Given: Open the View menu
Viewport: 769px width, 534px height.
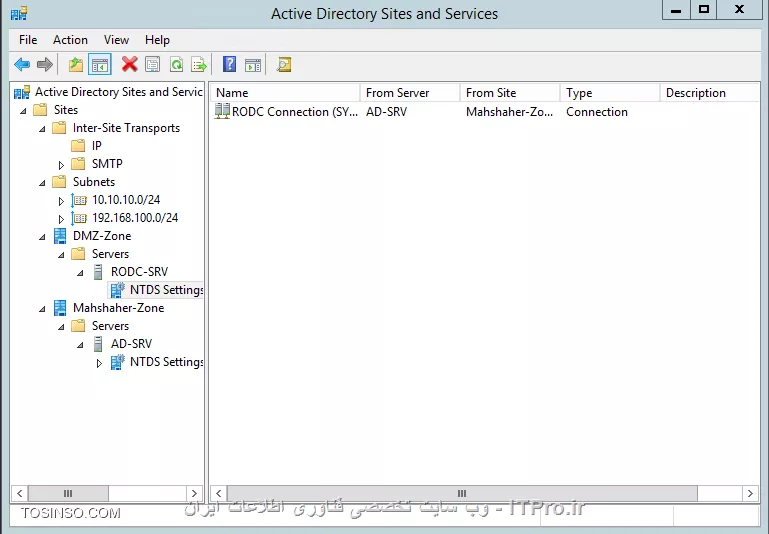Looking at the screenshot, I should [x=116, y=40].
